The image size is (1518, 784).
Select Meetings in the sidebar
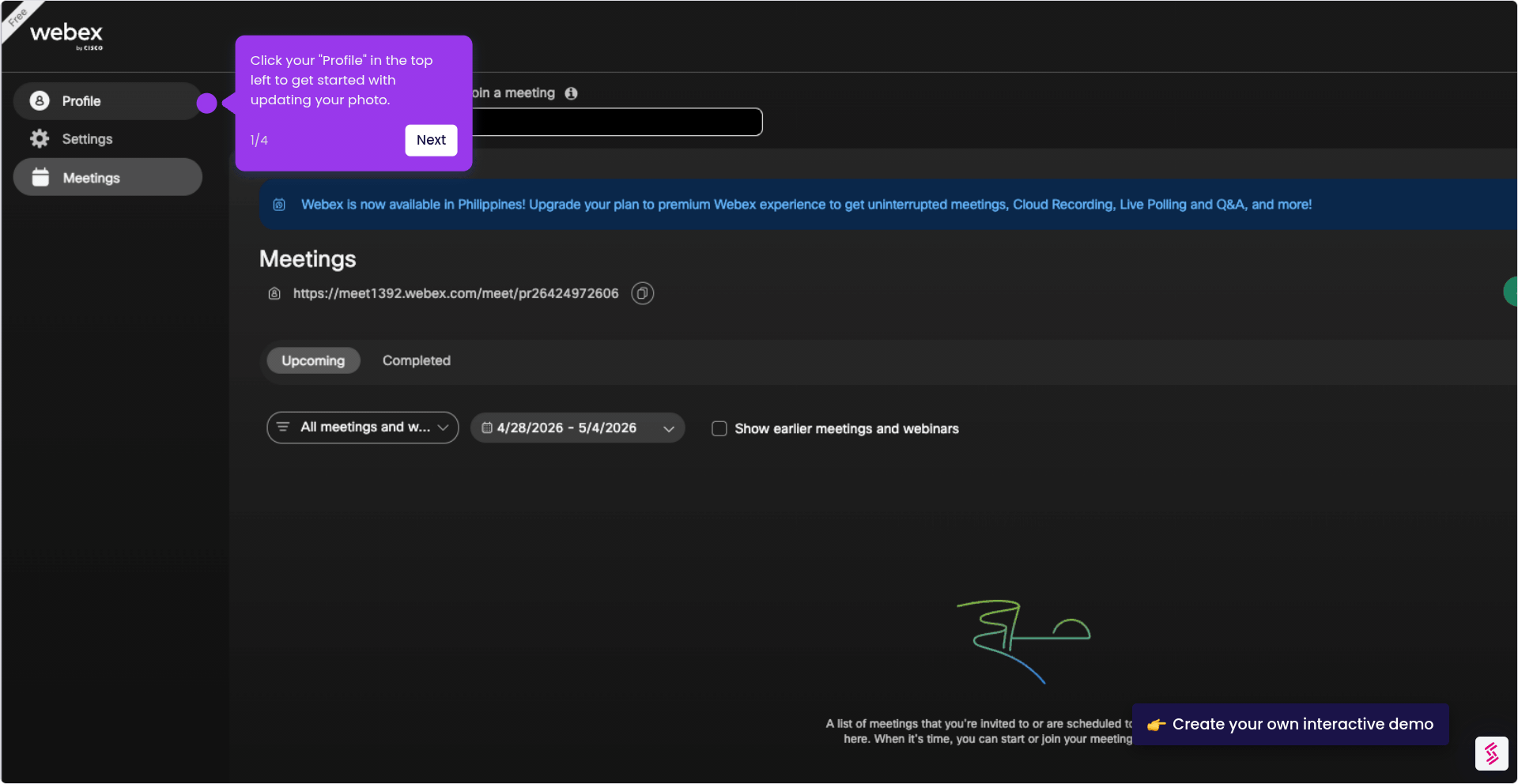click(108, 177)
